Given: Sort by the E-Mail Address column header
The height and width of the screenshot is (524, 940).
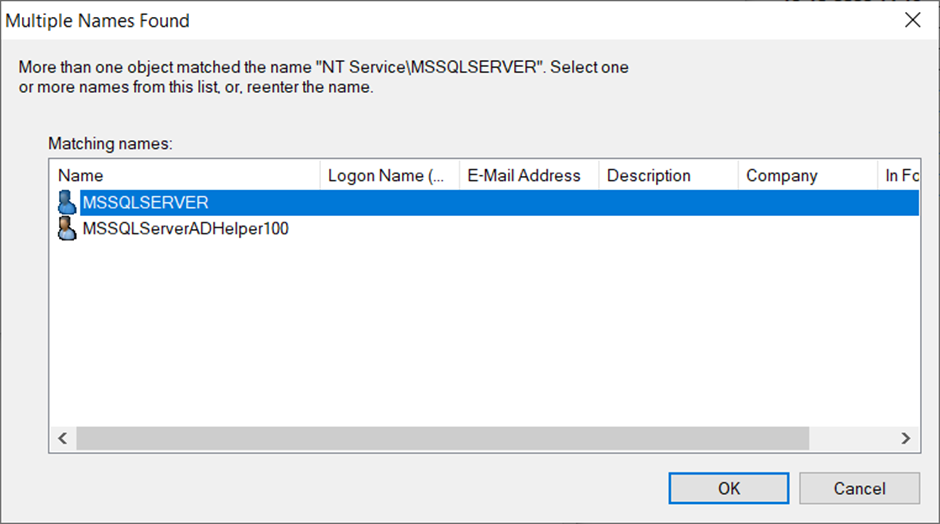Looking at the screenshot, I should [x=529, y=175].
